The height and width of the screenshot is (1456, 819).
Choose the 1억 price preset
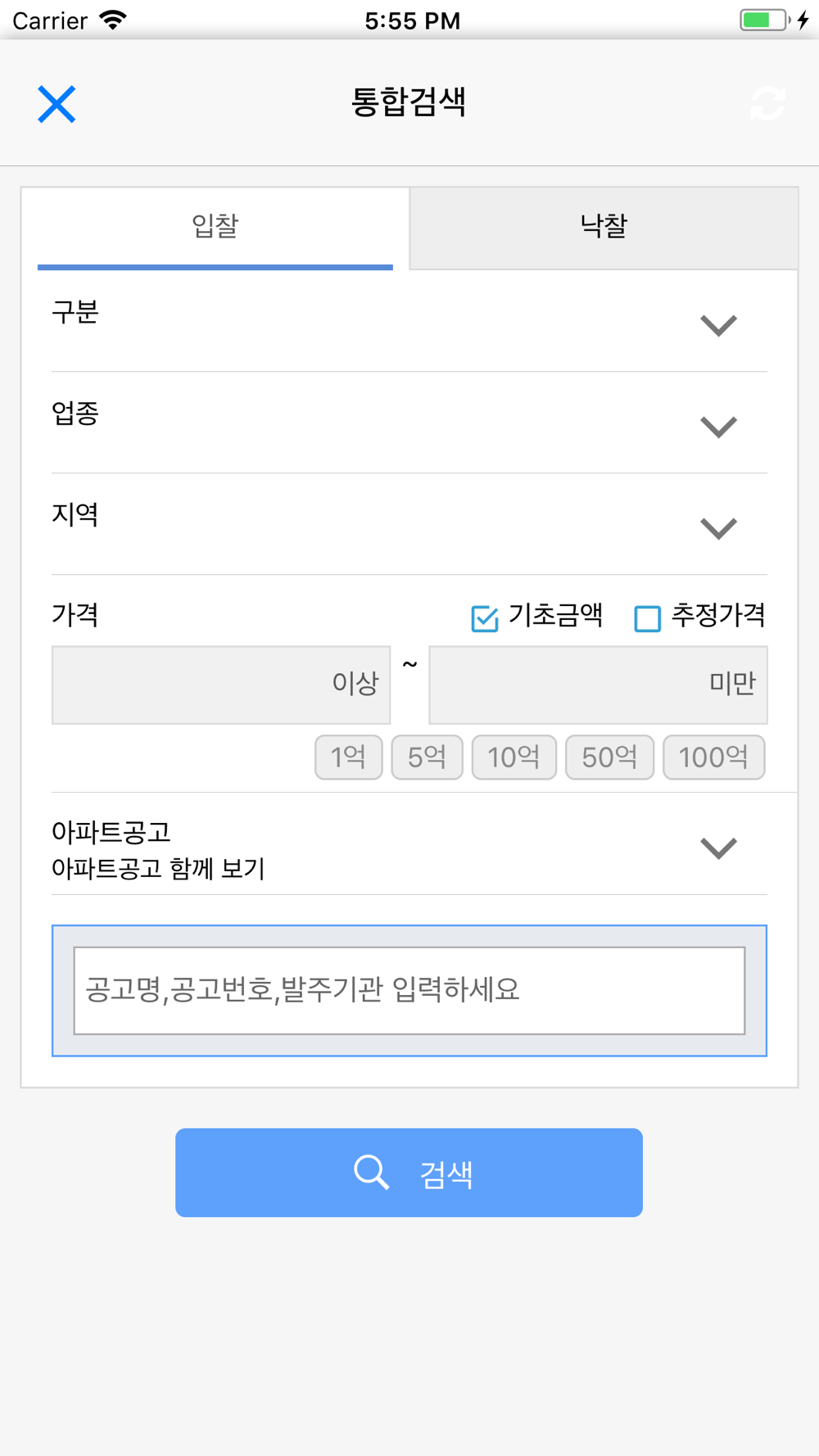click(349, 757)
